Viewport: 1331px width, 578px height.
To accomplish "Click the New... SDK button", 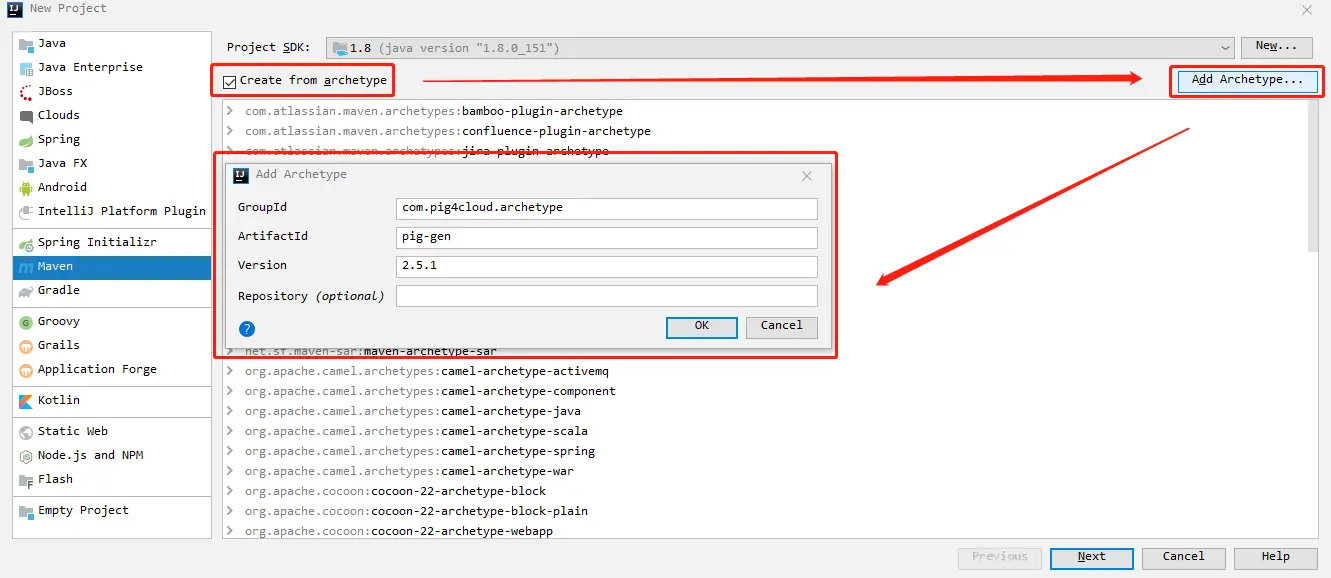I will [x=1277, y=47].
